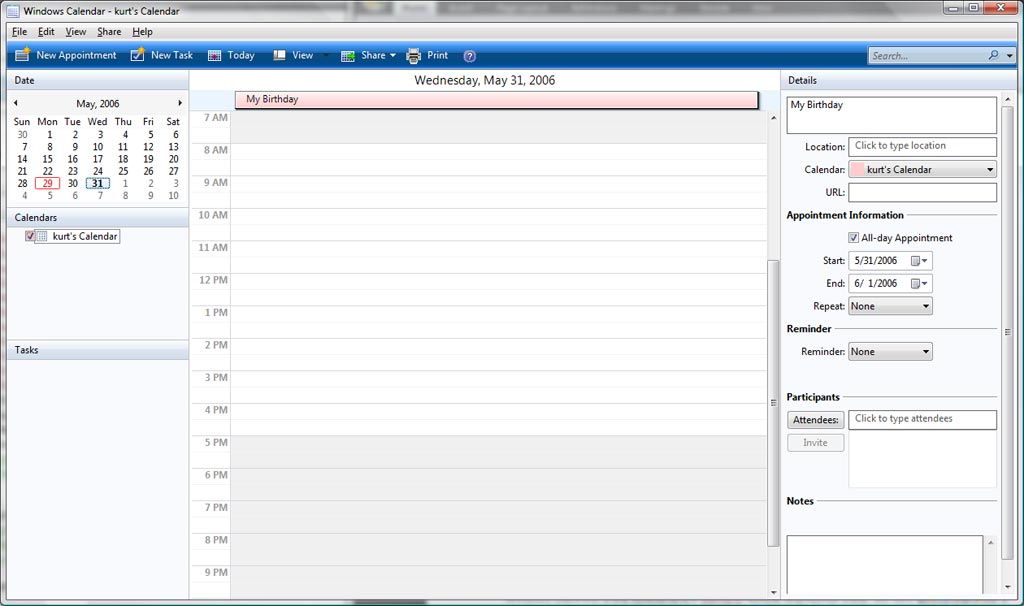Click Details pane scroll up arrow
This screenshot has height=606, width=1024.
pos(1008,99)
